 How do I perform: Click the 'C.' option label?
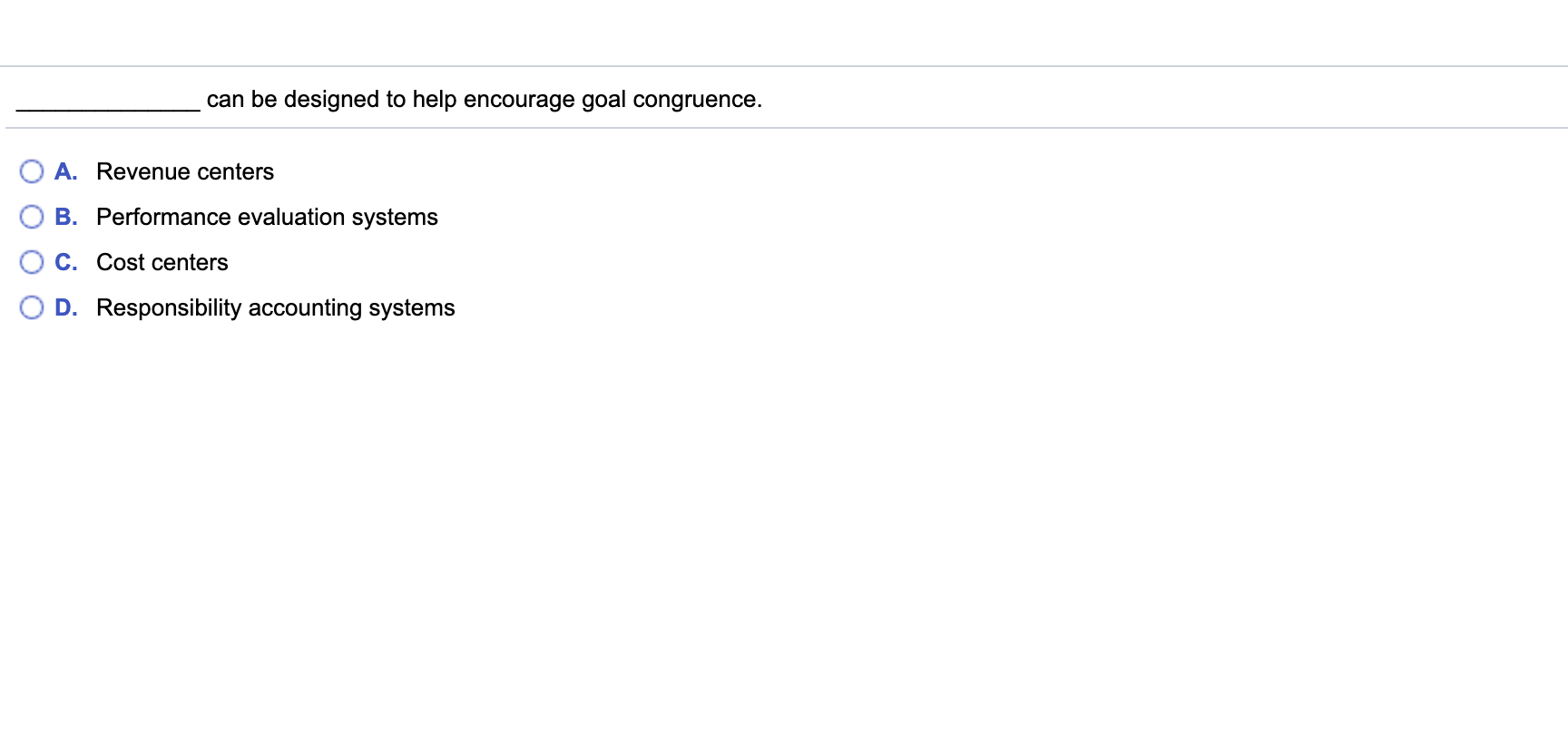[66, 261]
